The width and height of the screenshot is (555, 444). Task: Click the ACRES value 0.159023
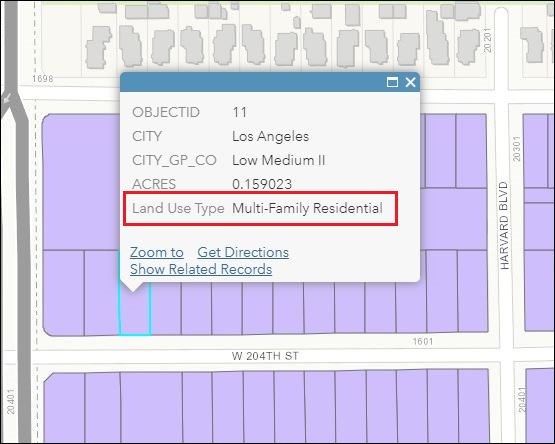coord(262,184)
